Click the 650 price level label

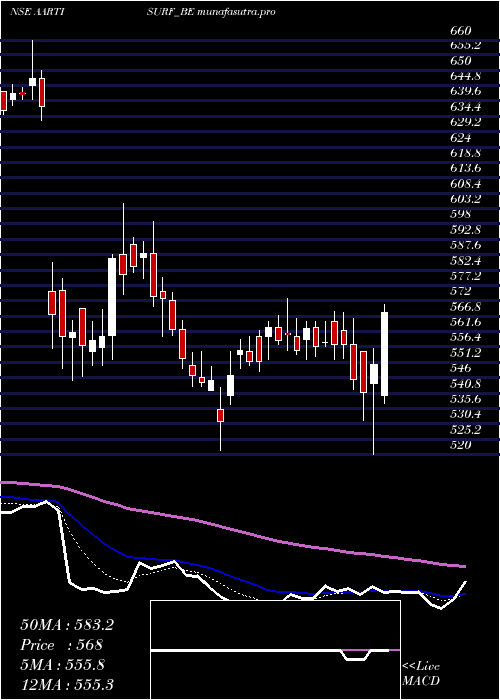click(x=461, y=60)
